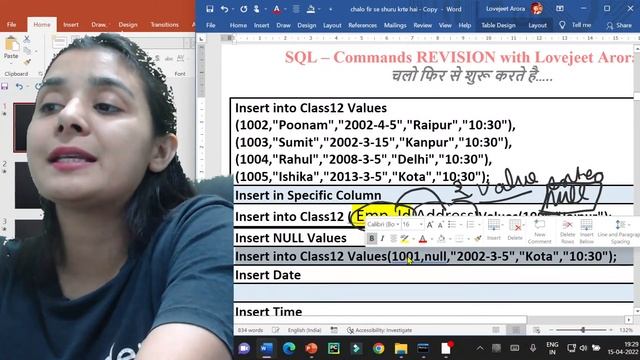Open highlight color dropdown arrow in mini toolbar
The width and height of the screenshot is (640, 360).
pos(413,239)
